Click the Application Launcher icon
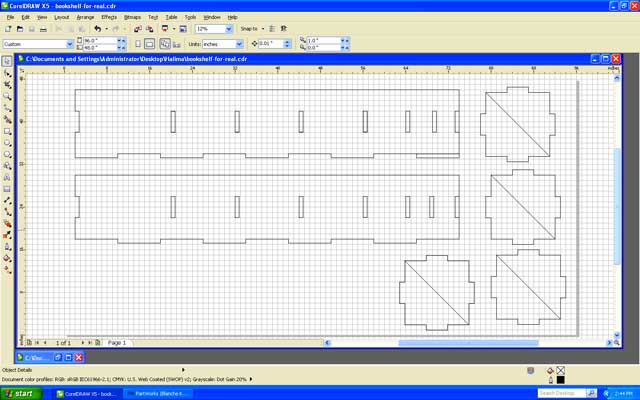Image resolution: width=640 pixels, height=400 pixels. coord(165,29)
